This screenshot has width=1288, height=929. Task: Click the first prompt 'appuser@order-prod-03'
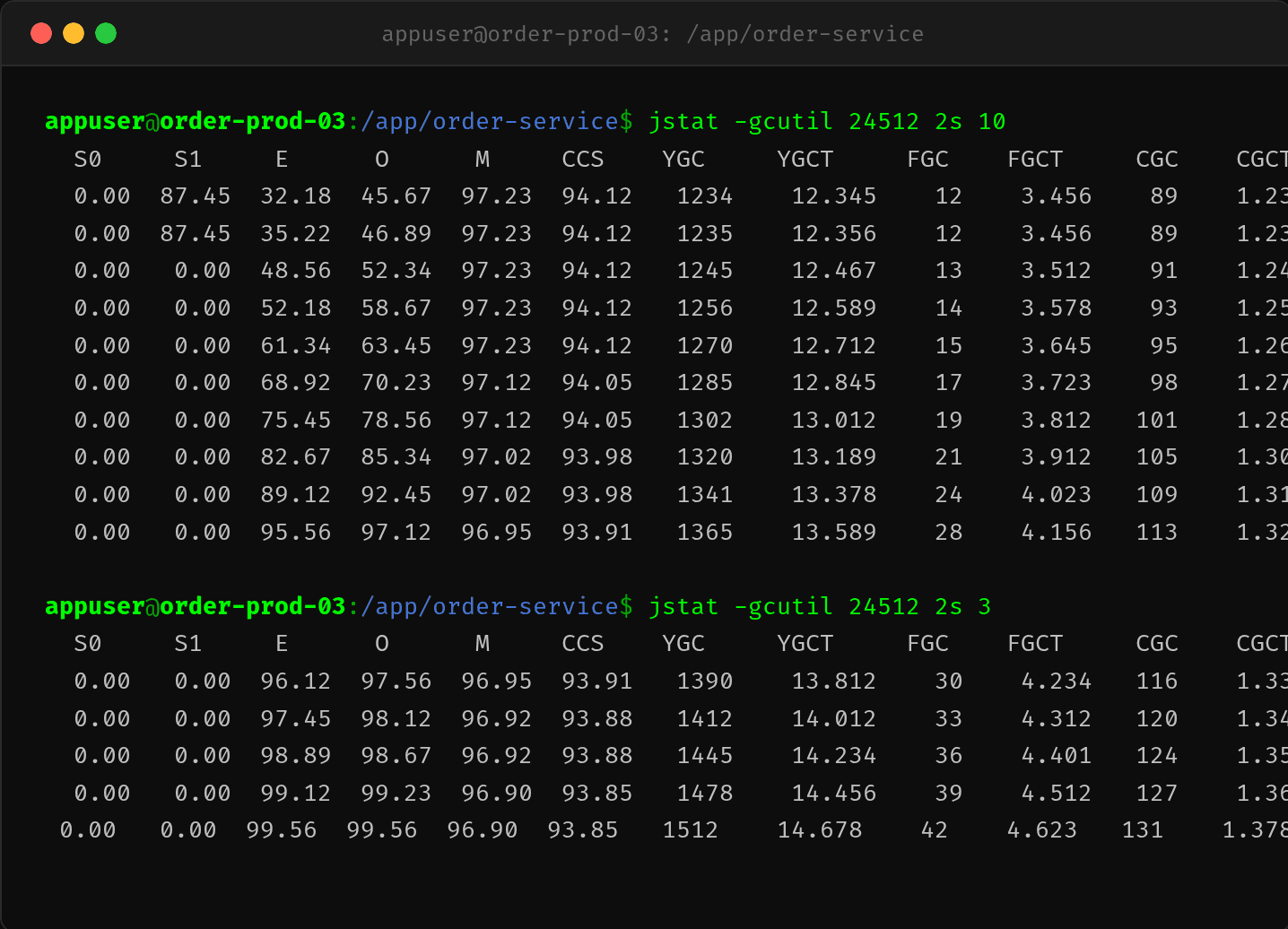coord(196,121)
